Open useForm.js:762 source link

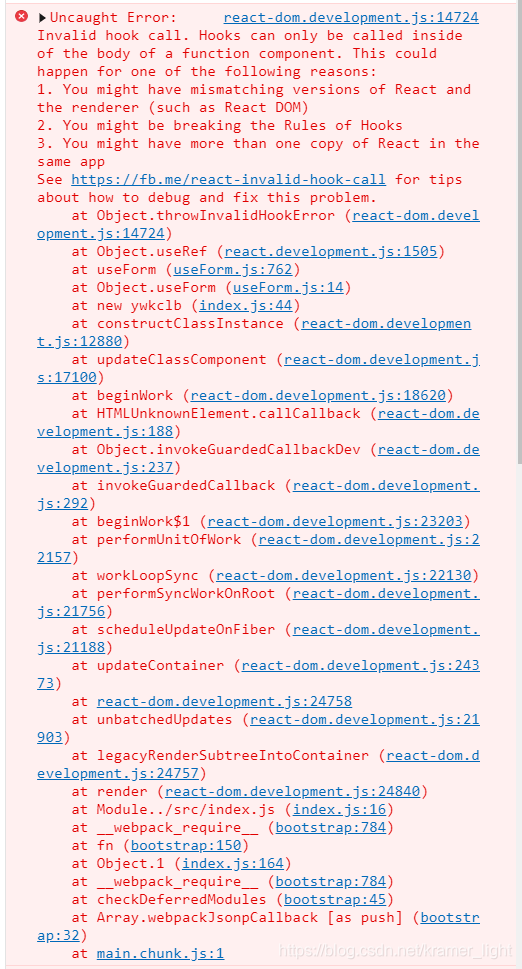234,269
